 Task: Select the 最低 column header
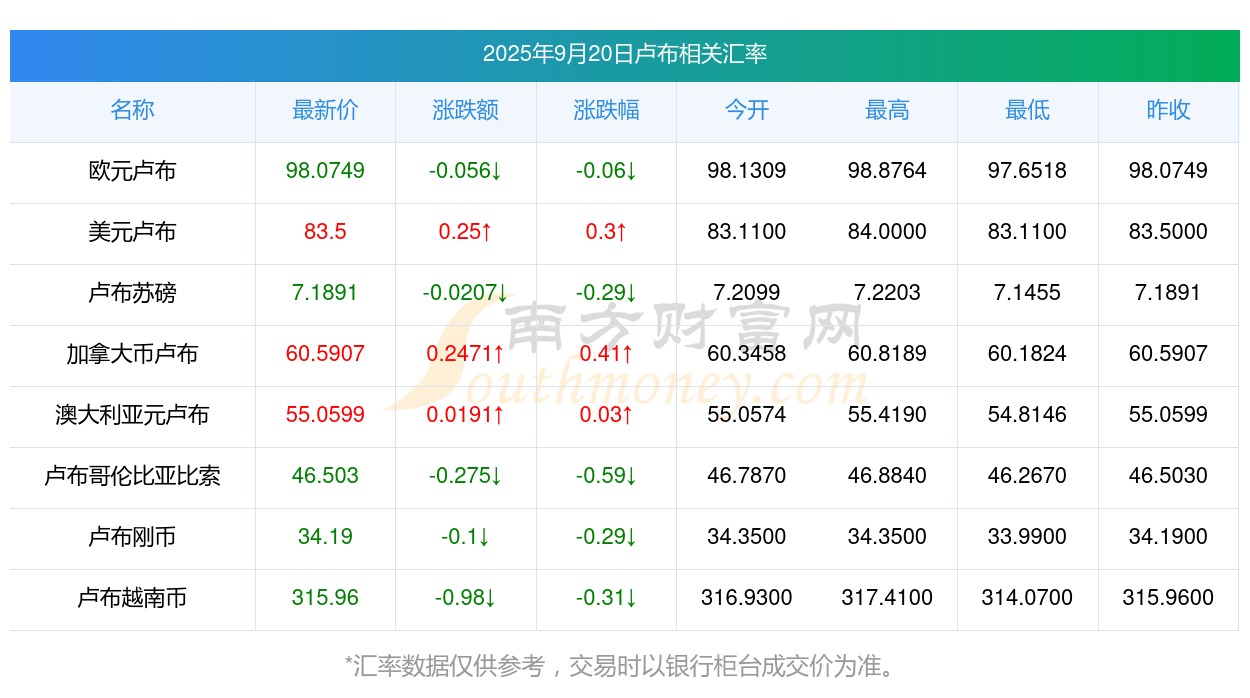(x=1027, y=110)
